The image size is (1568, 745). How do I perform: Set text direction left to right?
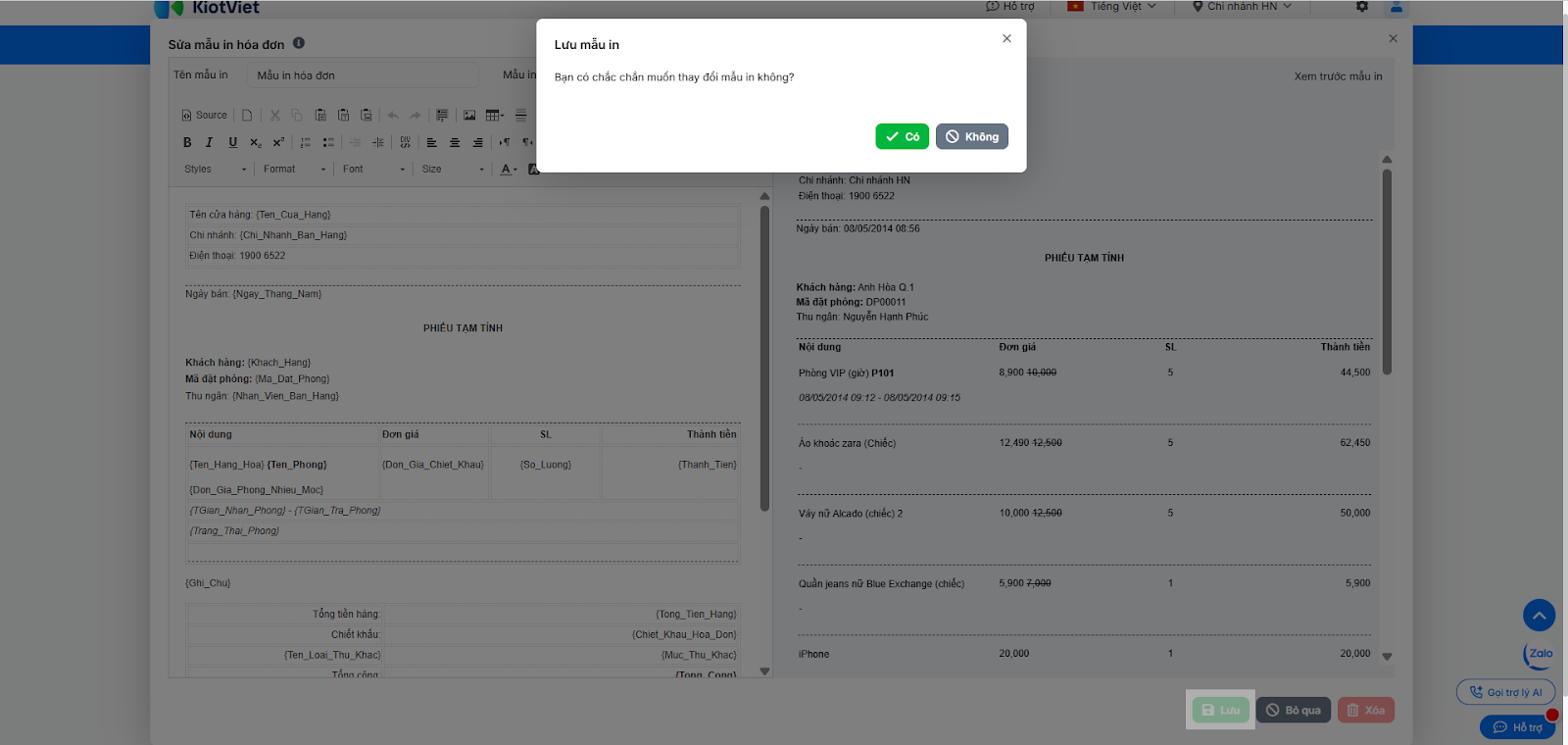tap(505, 142)
